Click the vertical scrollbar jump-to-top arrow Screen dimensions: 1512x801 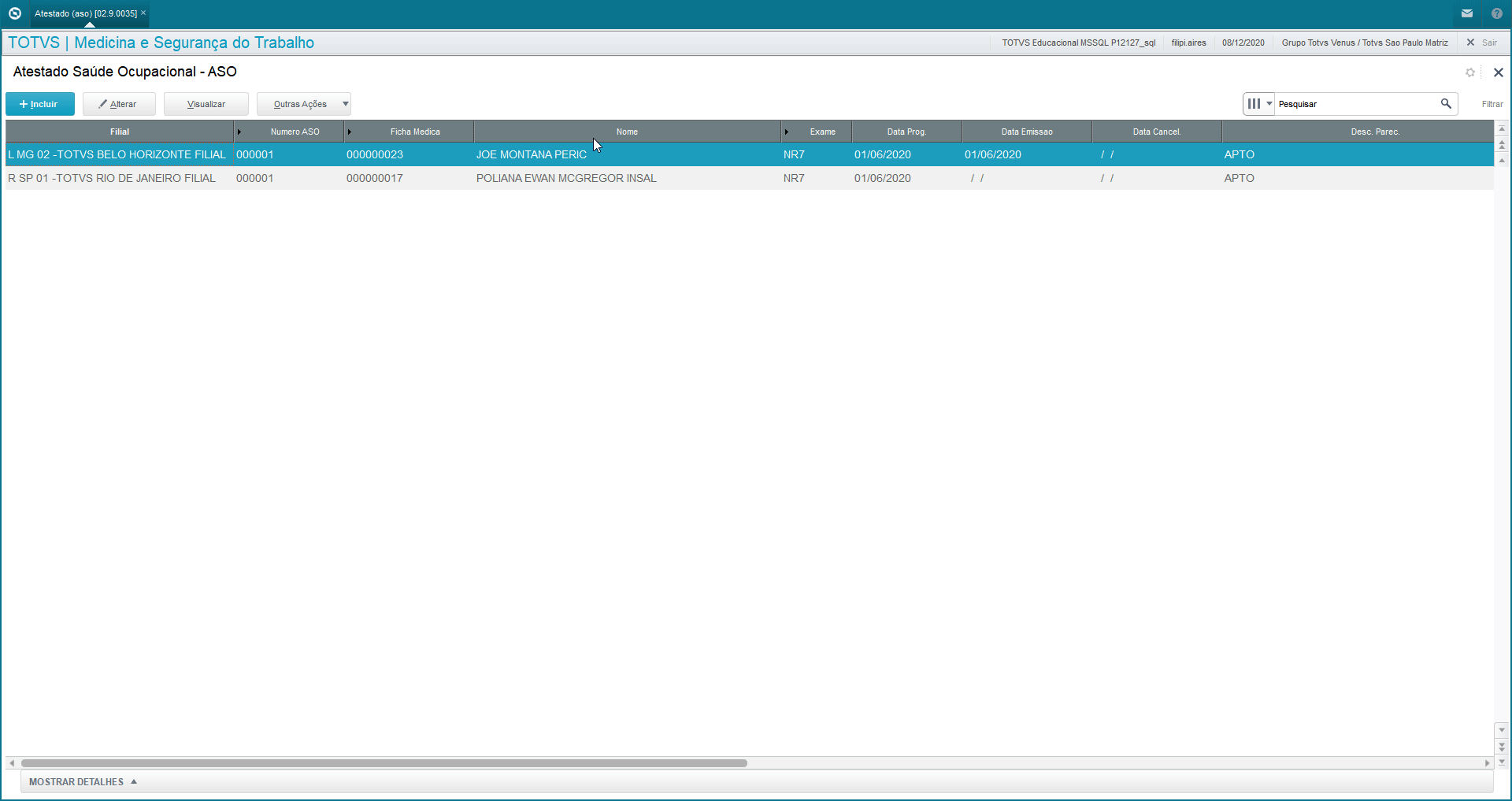(1502, 128)
